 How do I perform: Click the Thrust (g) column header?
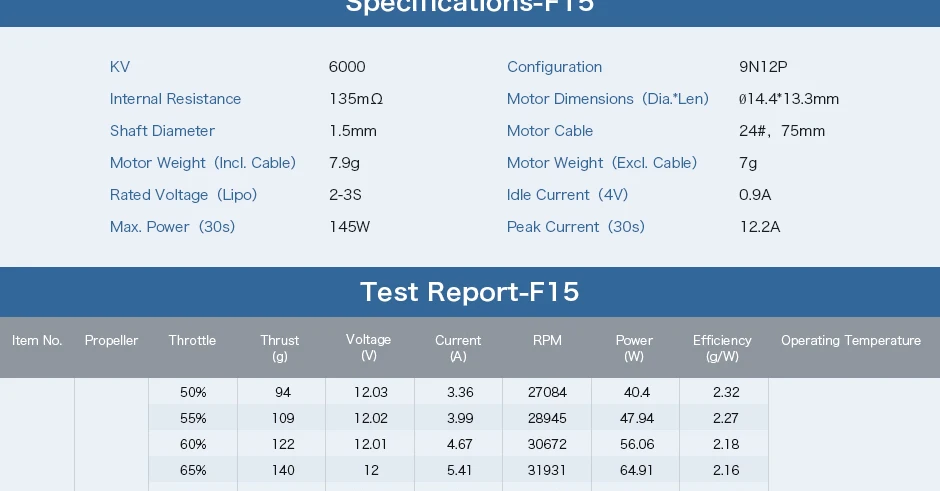click(279, 348)
